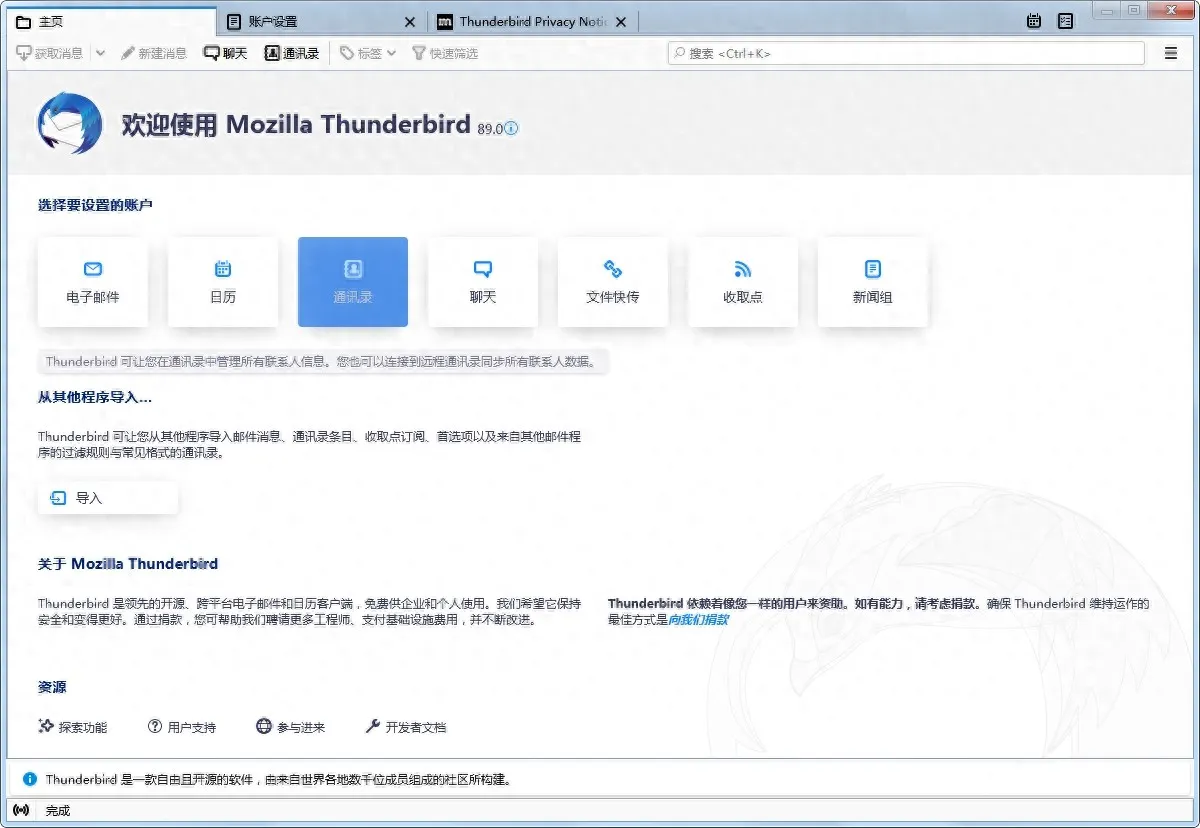1200x828 pixels.
Task: Open the 用户支持 link
Action: pos(182,727)
